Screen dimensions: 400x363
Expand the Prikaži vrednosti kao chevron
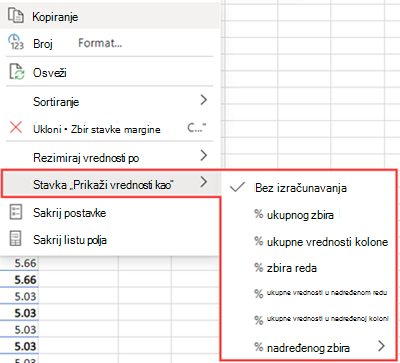[204, 182]
